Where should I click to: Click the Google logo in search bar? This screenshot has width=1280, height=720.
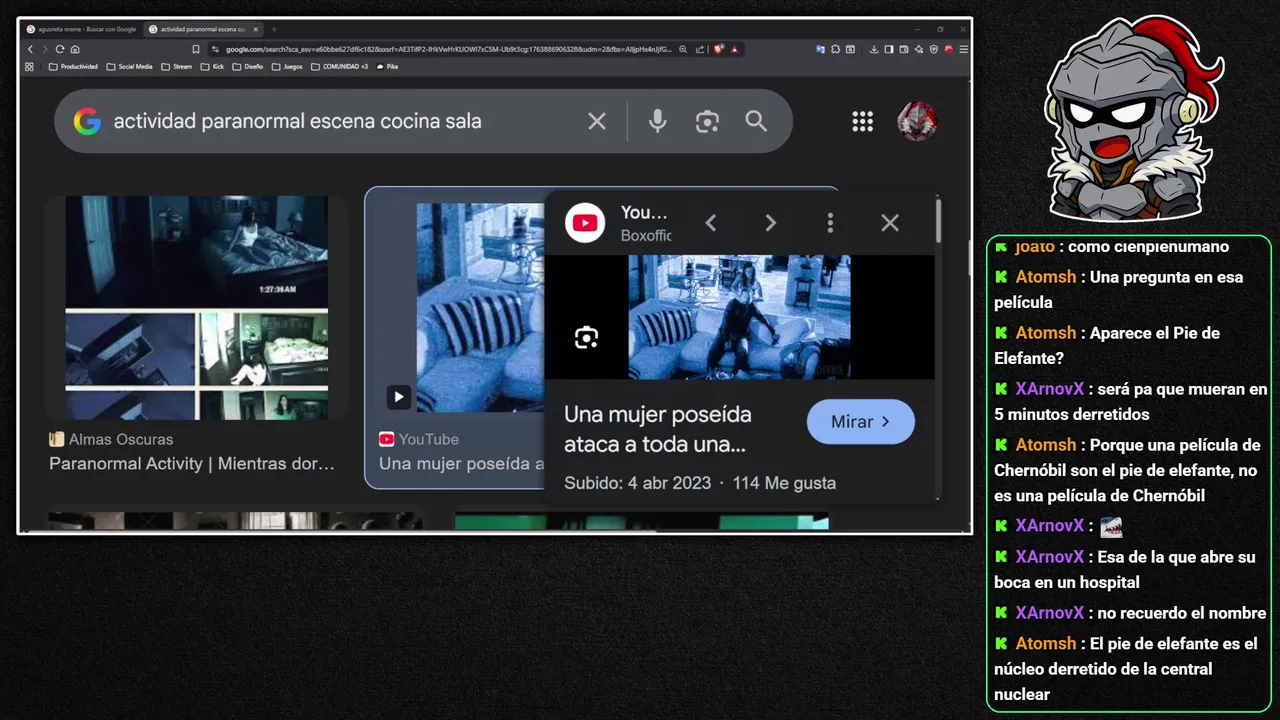pos(87,121)
